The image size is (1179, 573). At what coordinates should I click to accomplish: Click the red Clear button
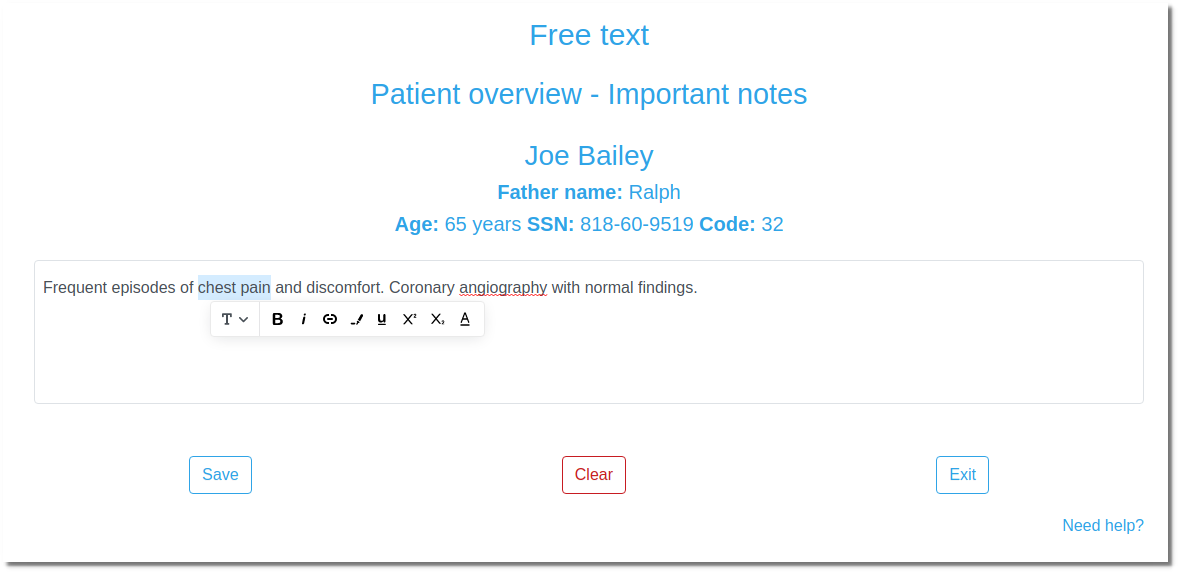click(x=594, y=474)
